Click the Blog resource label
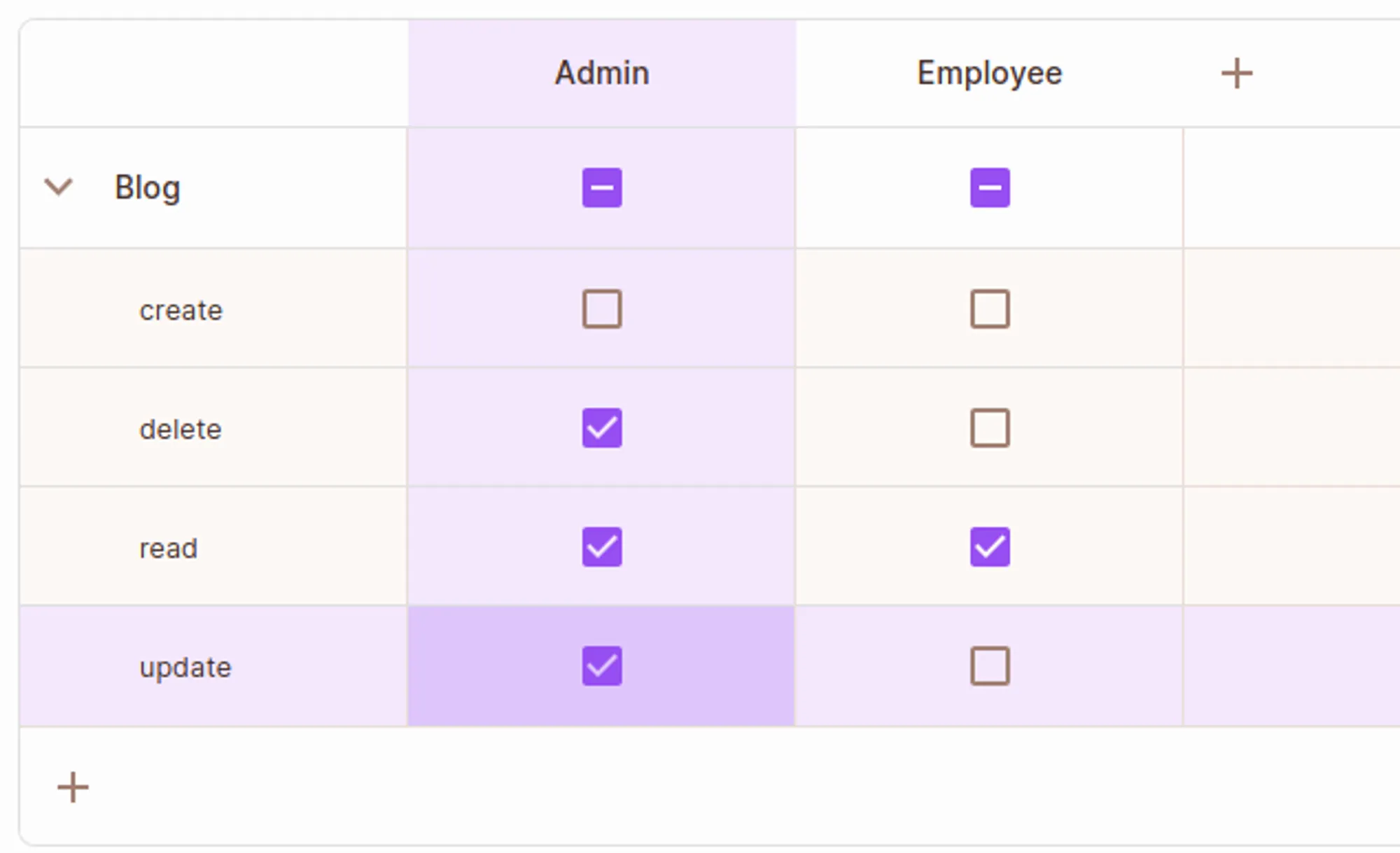The height and width of the screenshot is (853, 1400). pyautogui.click(x=148, y=188)
